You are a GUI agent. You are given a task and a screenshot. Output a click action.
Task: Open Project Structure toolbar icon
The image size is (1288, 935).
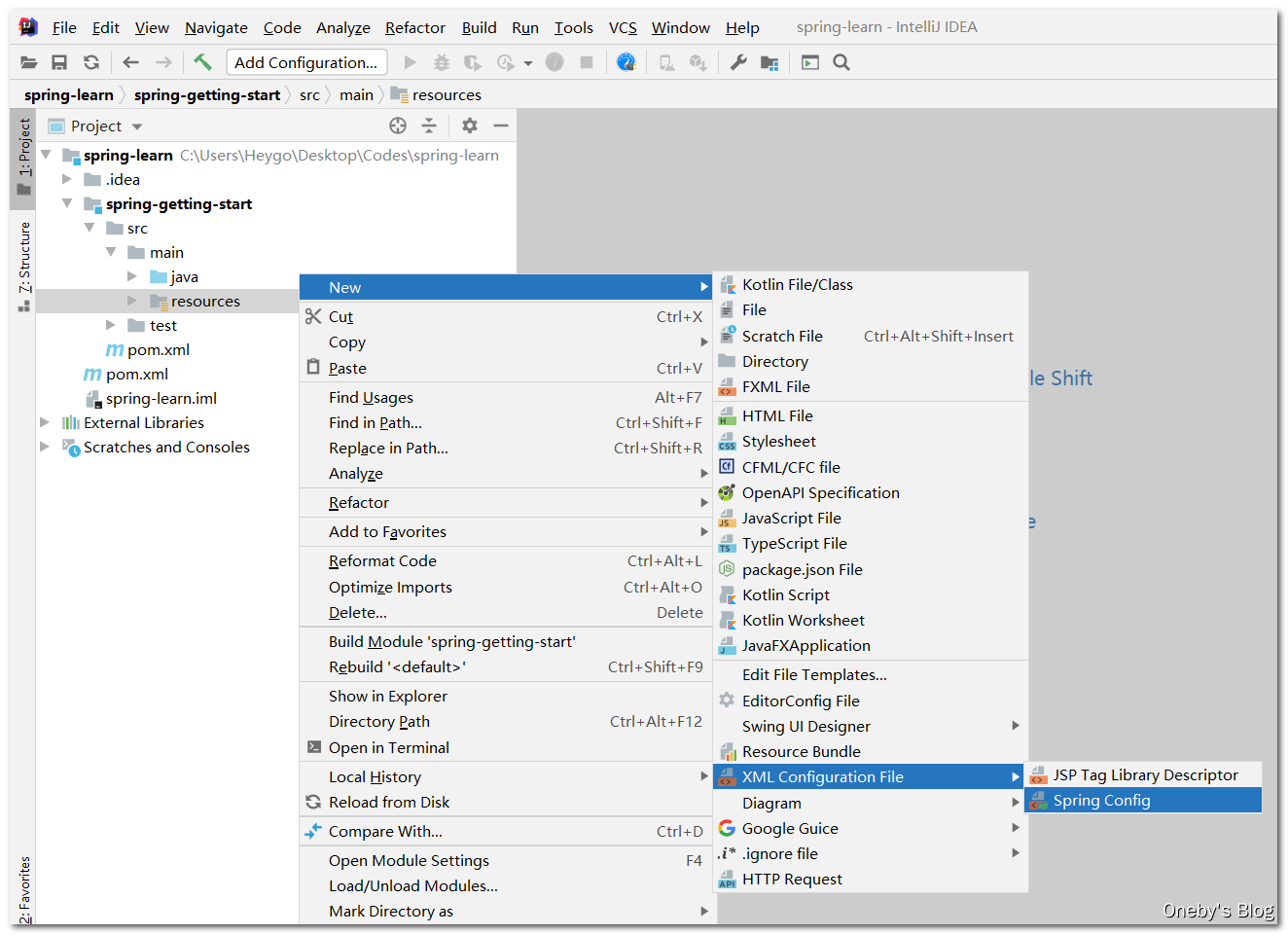point(769,62)
